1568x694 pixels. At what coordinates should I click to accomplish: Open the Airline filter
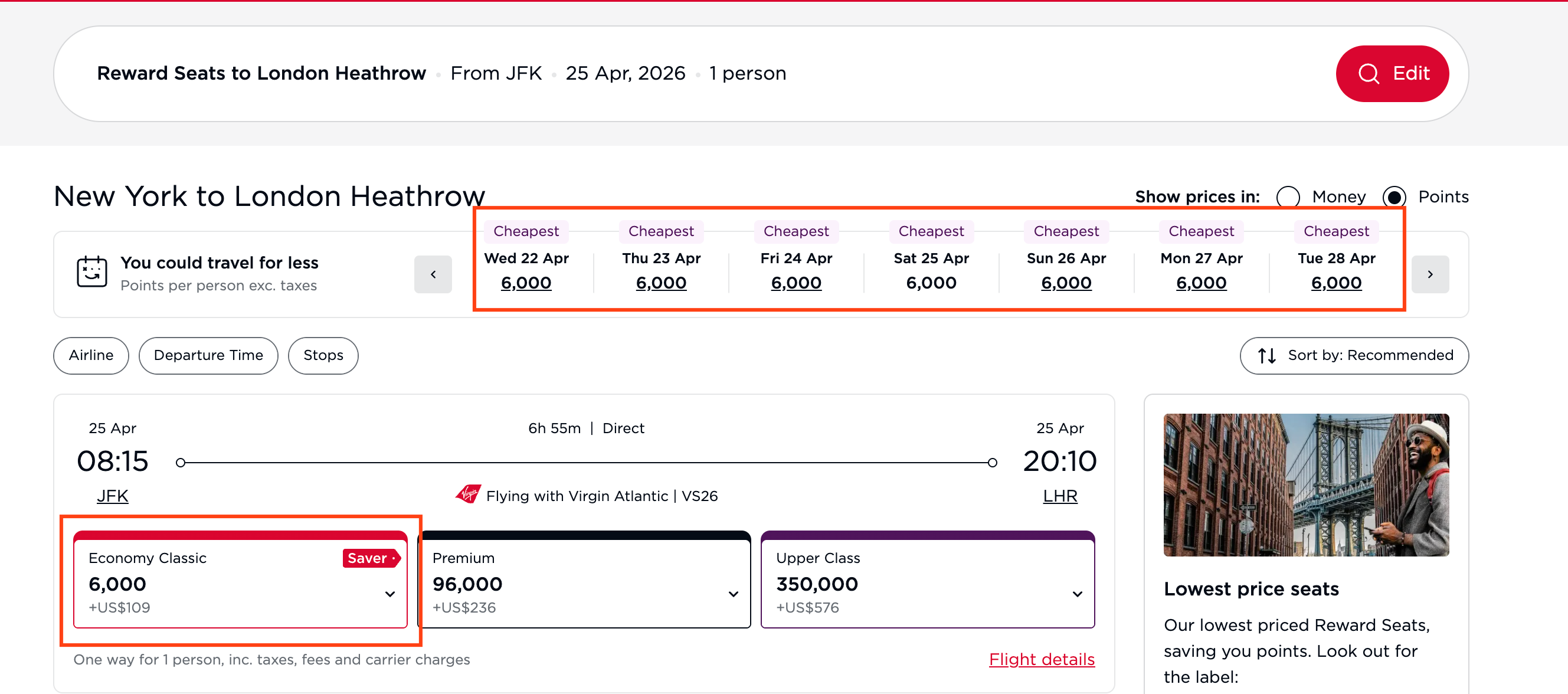pos(91,355)
